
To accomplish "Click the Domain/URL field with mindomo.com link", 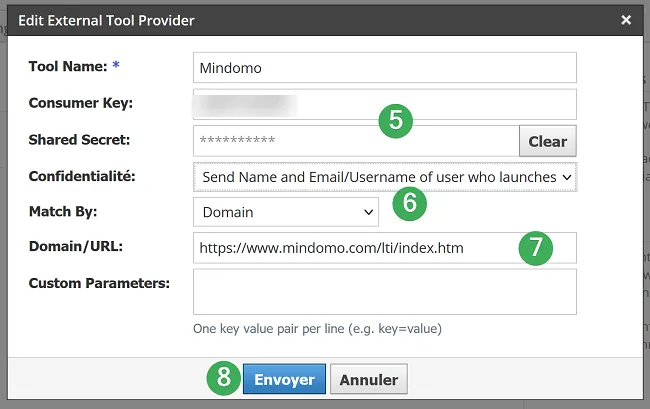I will coord(385,248).
